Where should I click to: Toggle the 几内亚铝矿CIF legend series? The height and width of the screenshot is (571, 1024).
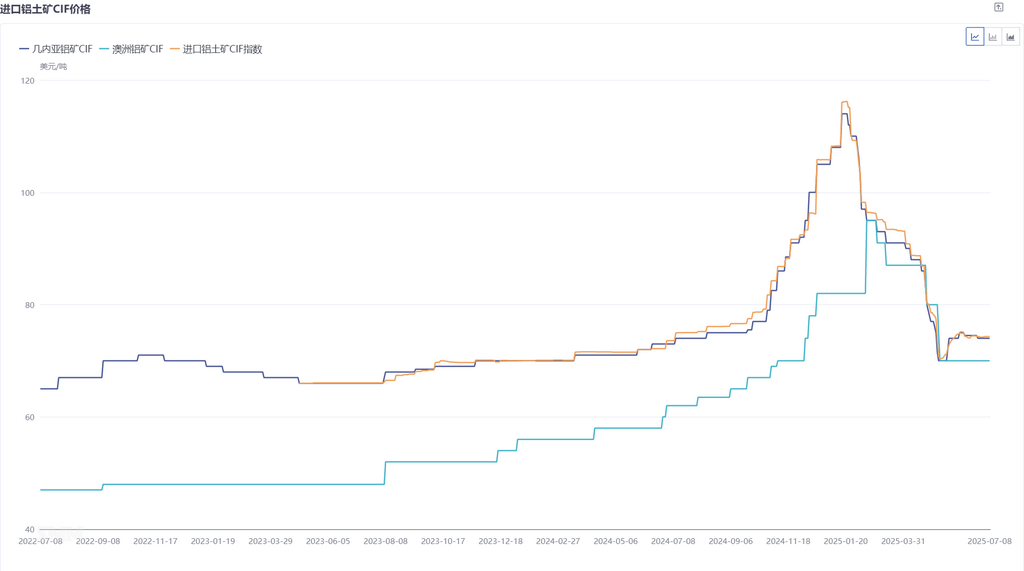[x=62, y=49]
